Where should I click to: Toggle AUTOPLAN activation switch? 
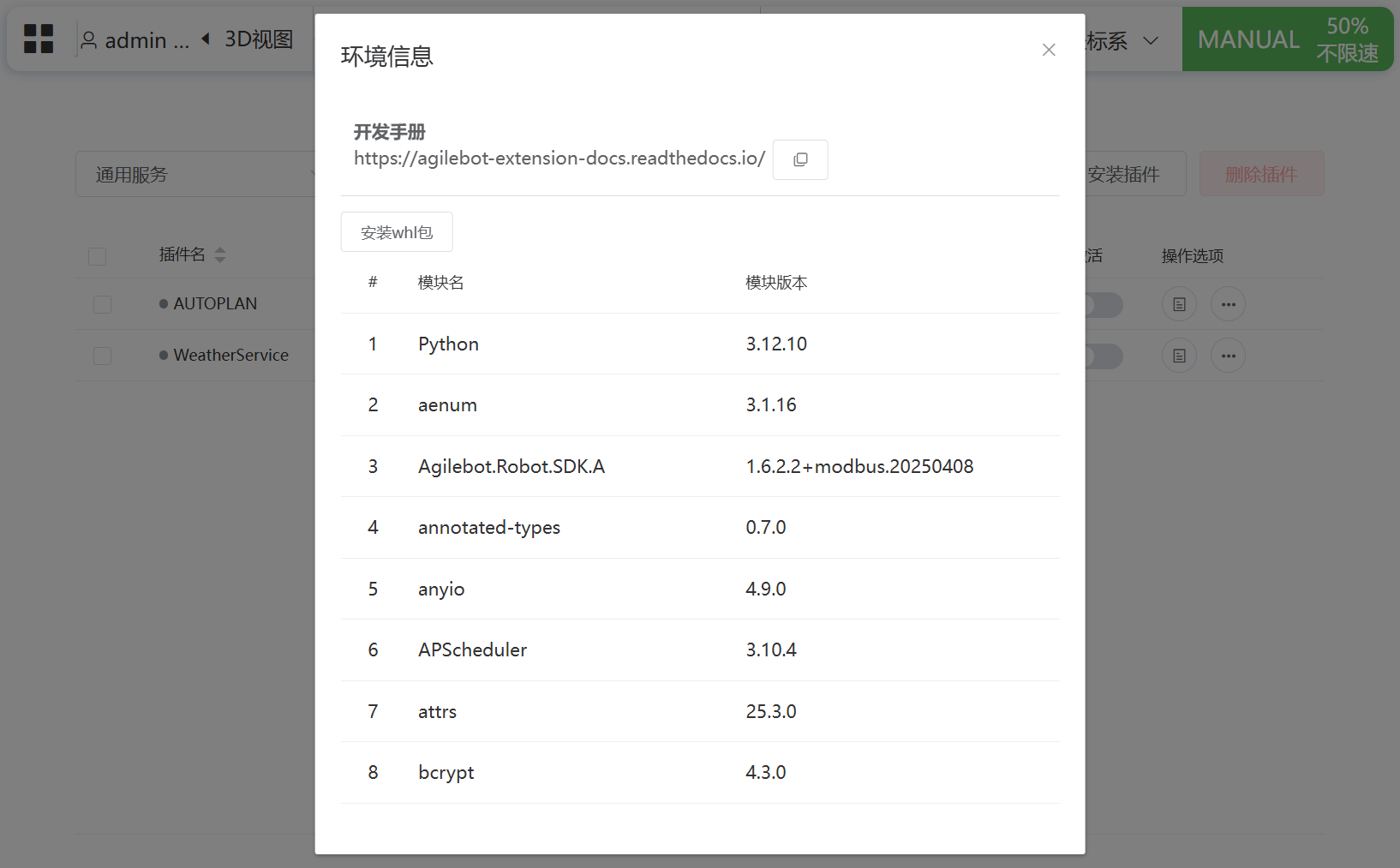[1104, 305]
